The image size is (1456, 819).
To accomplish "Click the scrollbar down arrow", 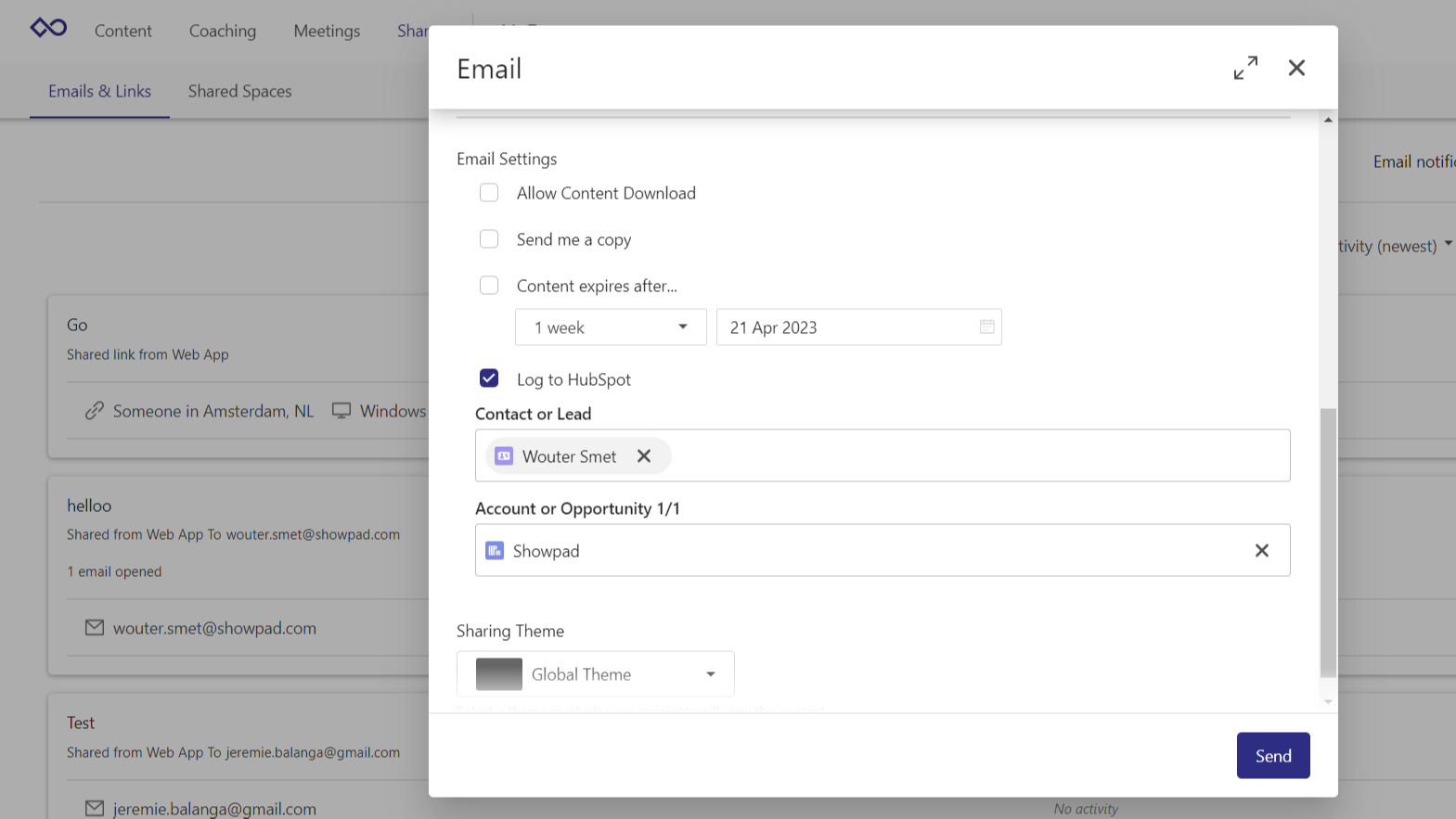I will [1328, 702].
